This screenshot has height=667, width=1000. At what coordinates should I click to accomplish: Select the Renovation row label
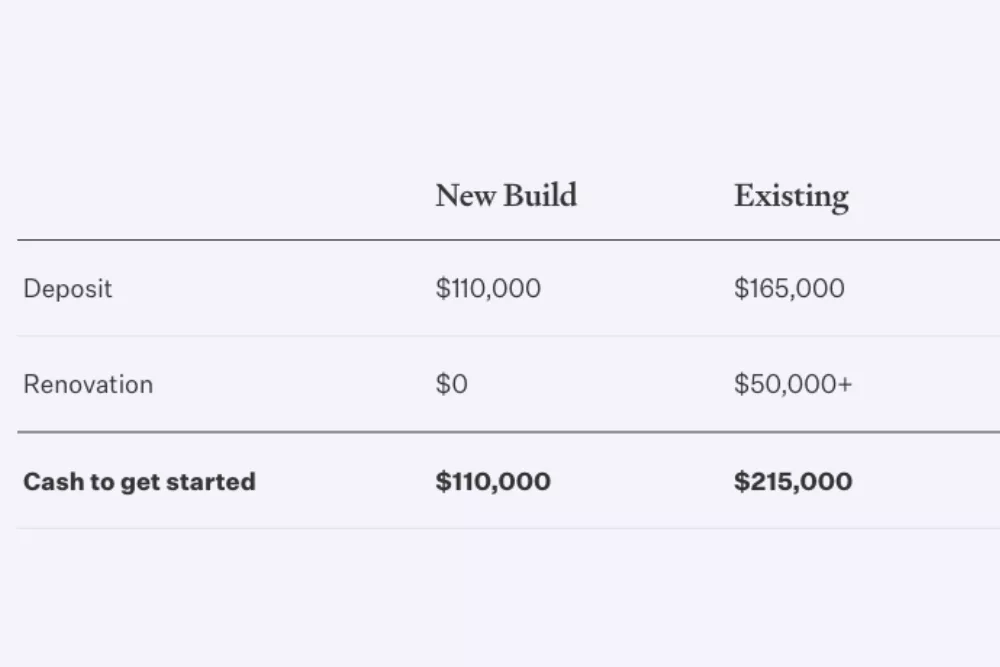point(88,385)
